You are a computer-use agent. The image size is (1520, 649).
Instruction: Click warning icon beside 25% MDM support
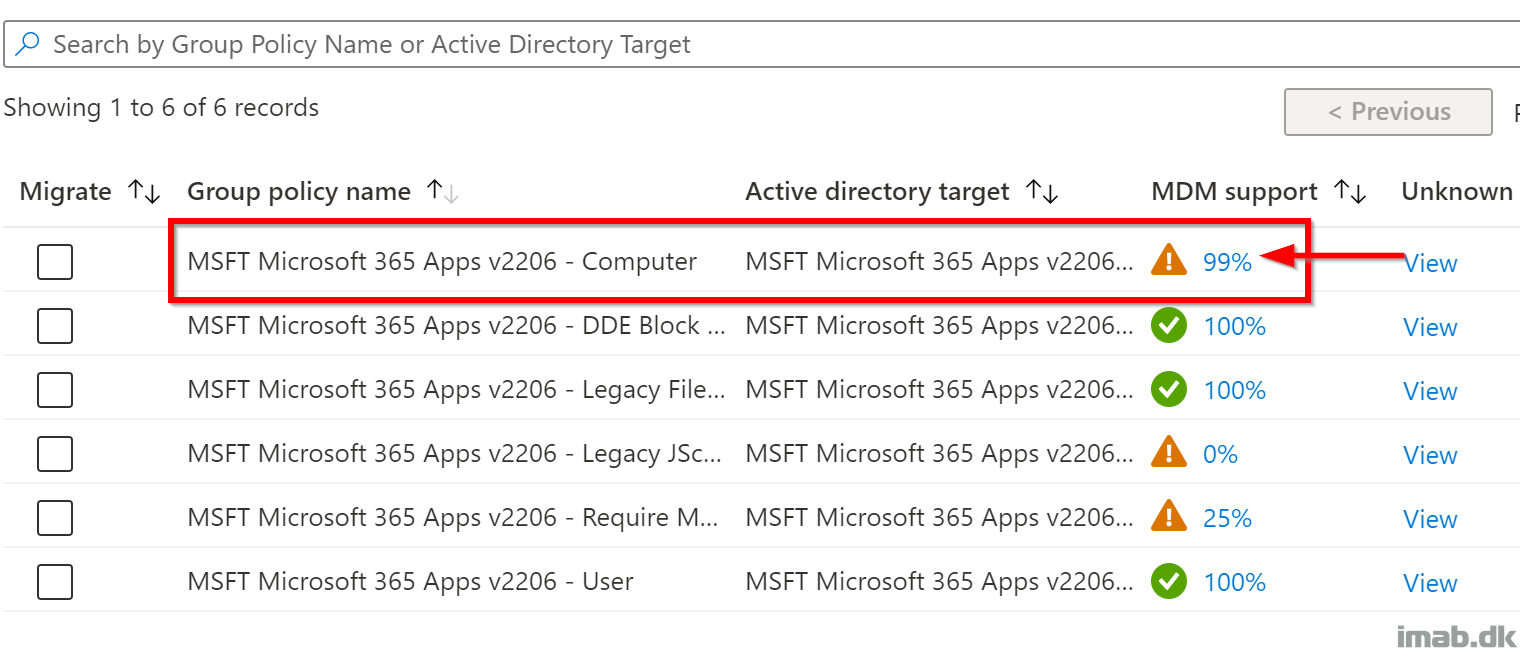1168,518
